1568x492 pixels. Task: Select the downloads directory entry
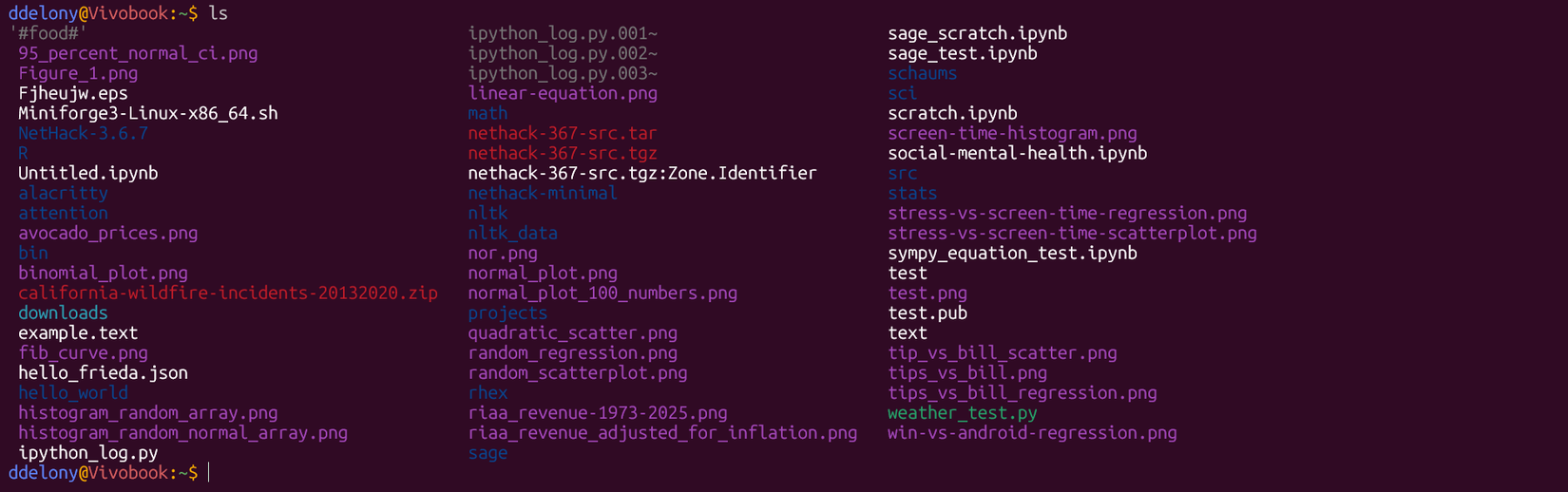(x=63, y=312)
